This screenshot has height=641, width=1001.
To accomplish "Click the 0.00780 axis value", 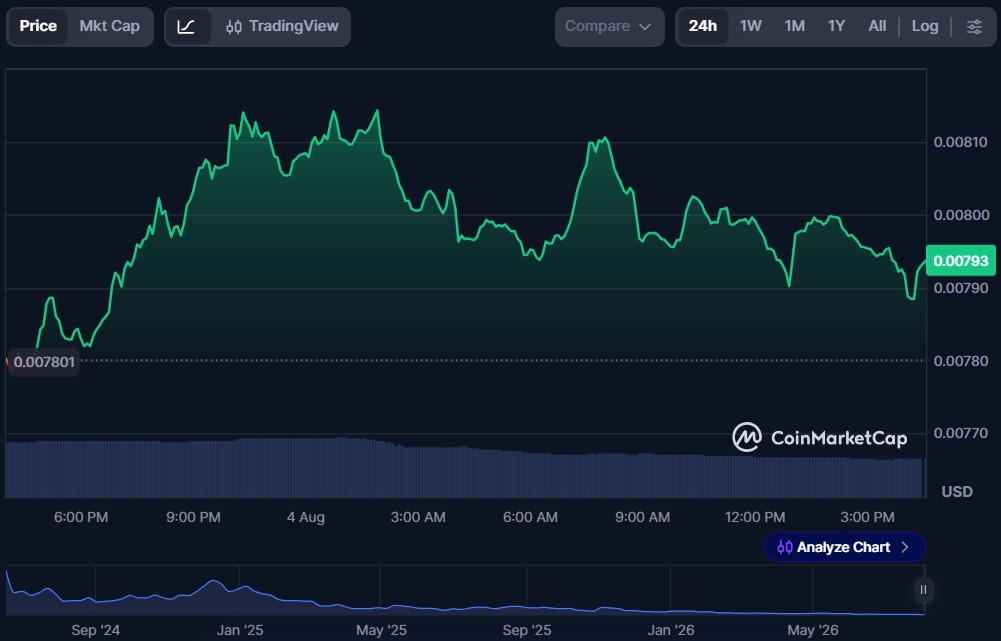I will point(960,361).
